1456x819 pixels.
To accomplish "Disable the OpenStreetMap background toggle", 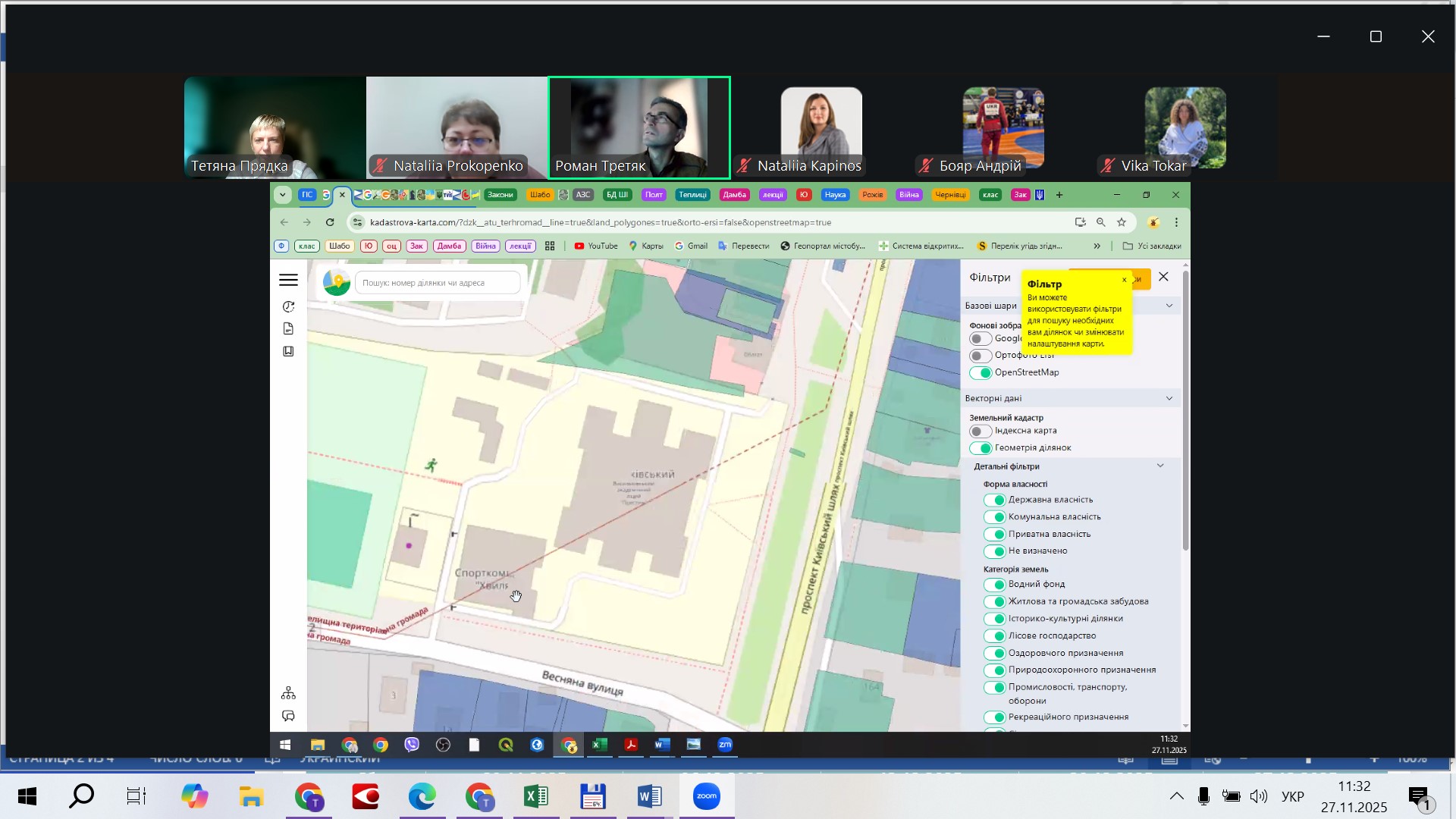I will coord(981,373).
